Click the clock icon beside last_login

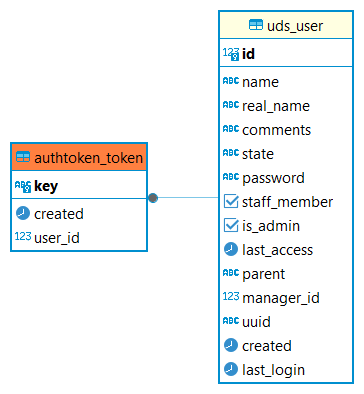pyautogui.click(x=231, y=369)
